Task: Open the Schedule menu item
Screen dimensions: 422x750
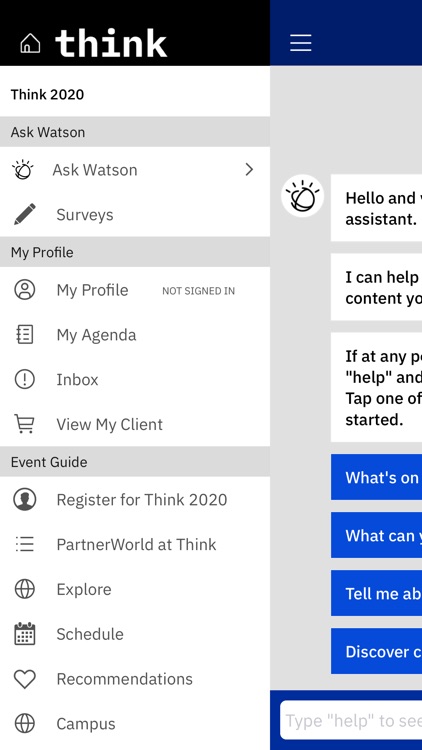Action: [x=135, y=634]
